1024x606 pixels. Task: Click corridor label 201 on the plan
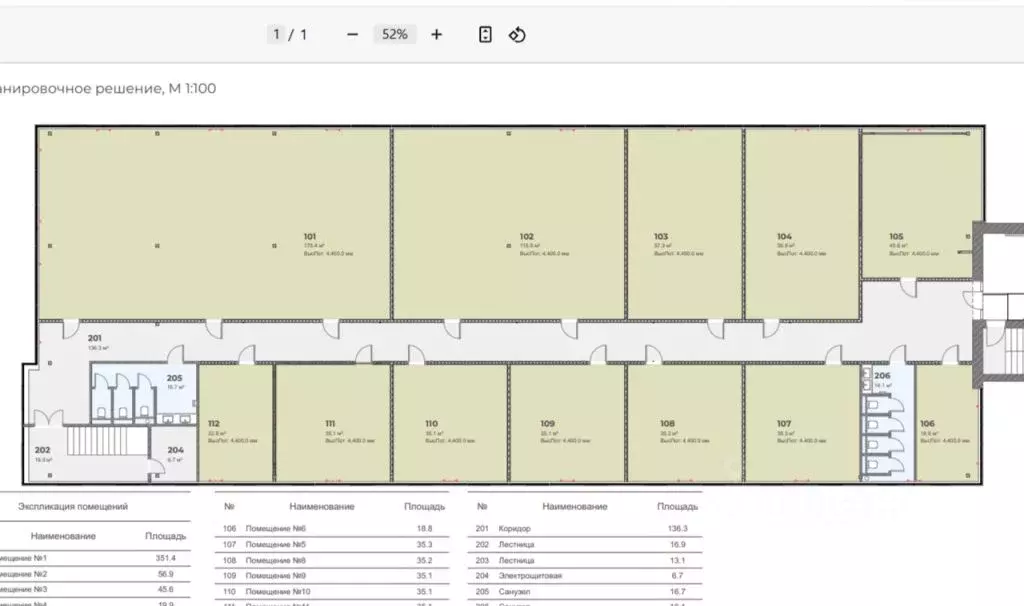(x=95, y=339)
